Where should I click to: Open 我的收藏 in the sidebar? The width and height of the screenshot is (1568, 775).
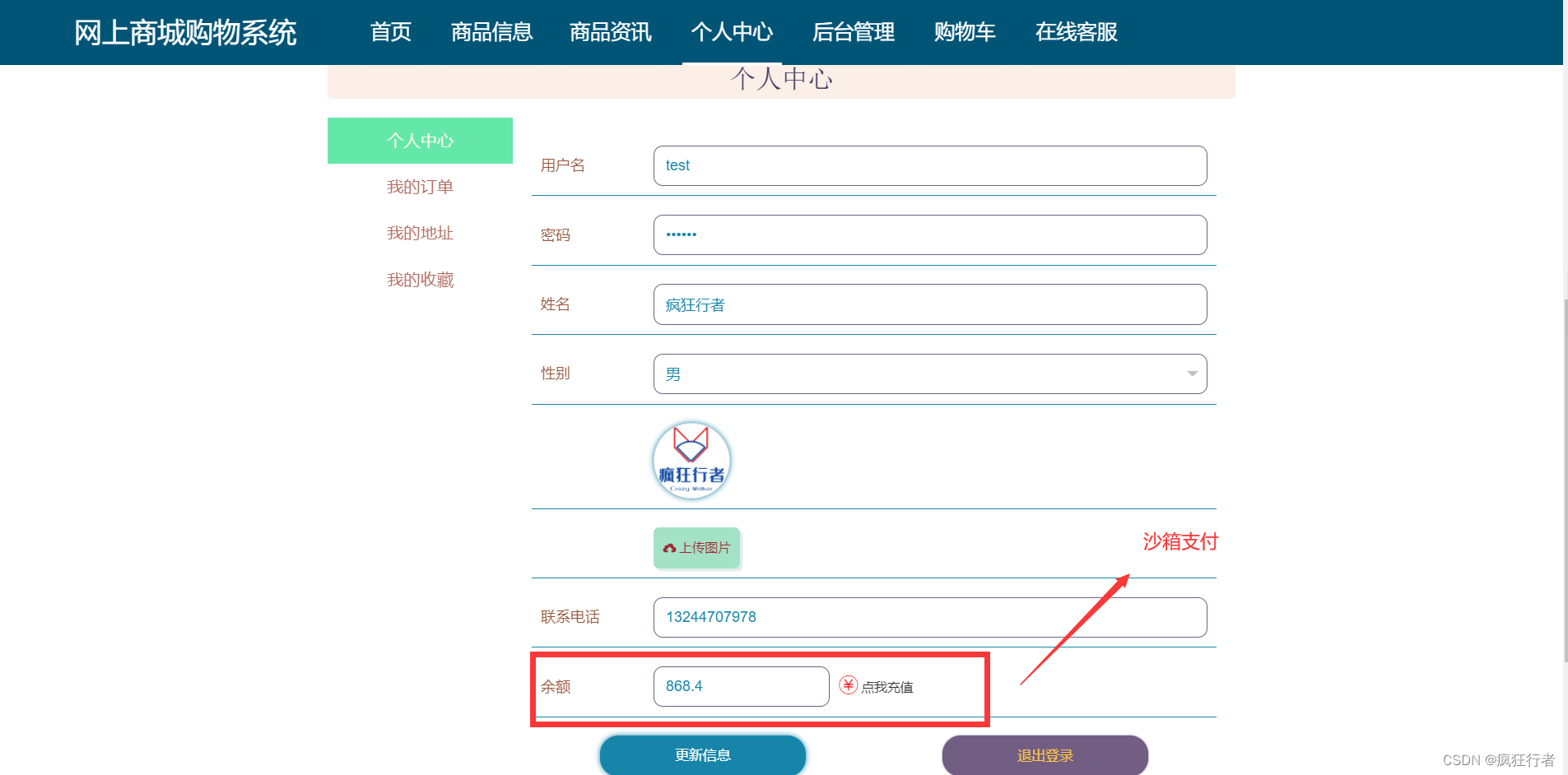420,279
